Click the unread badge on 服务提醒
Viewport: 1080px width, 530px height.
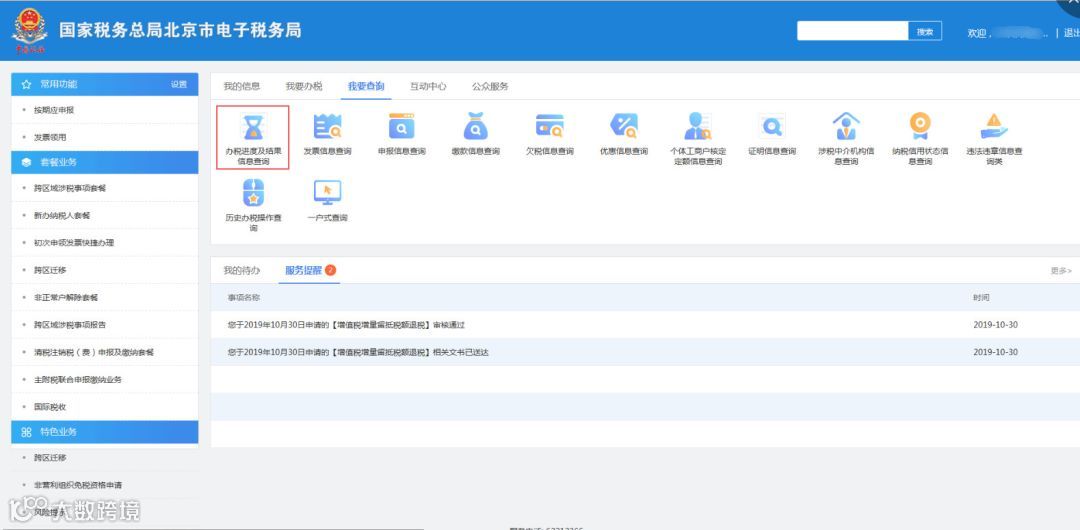pos(331,270)
